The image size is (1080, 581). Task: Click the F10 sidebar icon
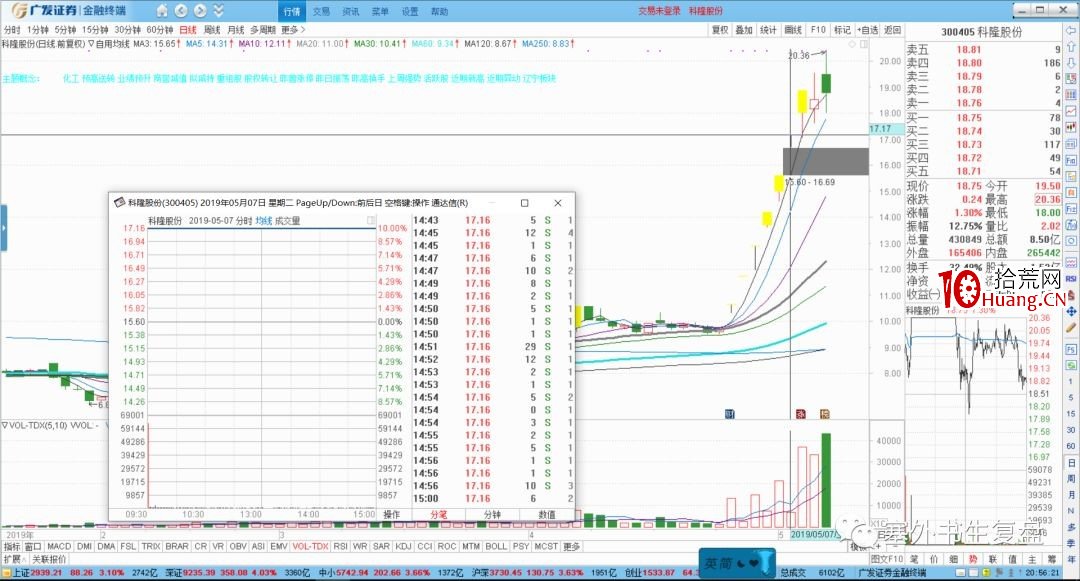point(1072,160)
